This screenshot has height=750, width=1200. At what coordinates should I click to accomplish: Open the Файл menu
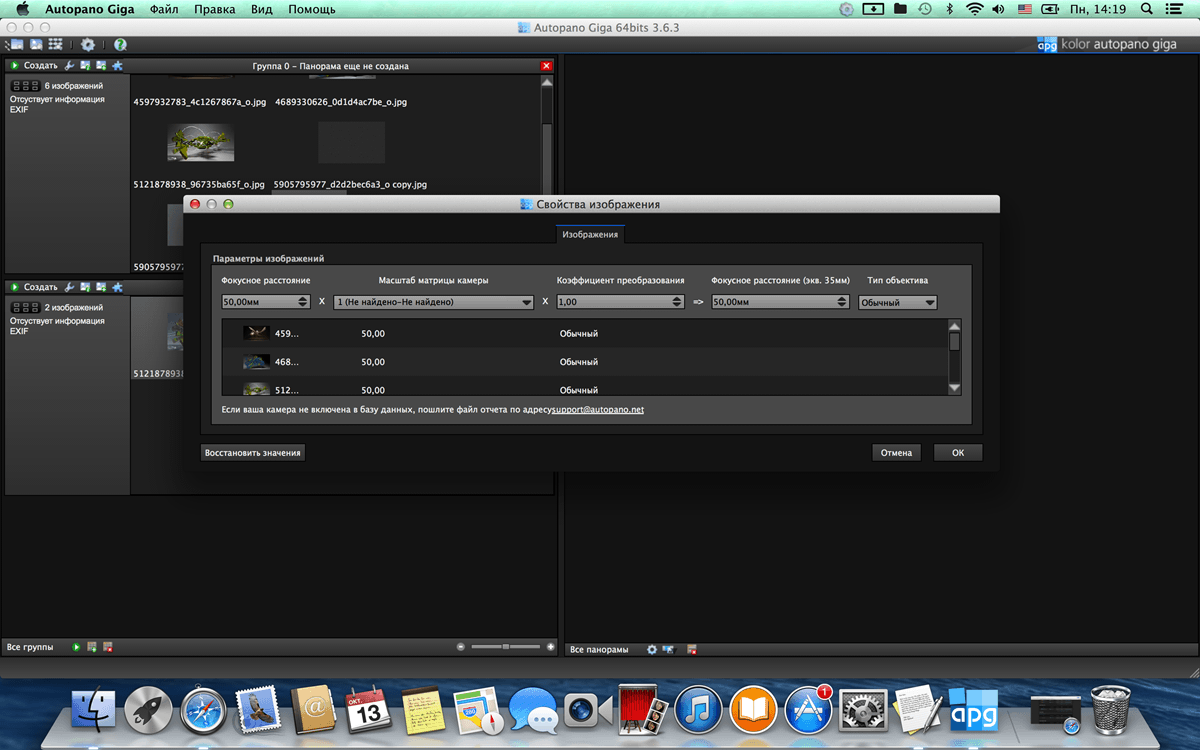pyautogui.click(x=165, y=9)
